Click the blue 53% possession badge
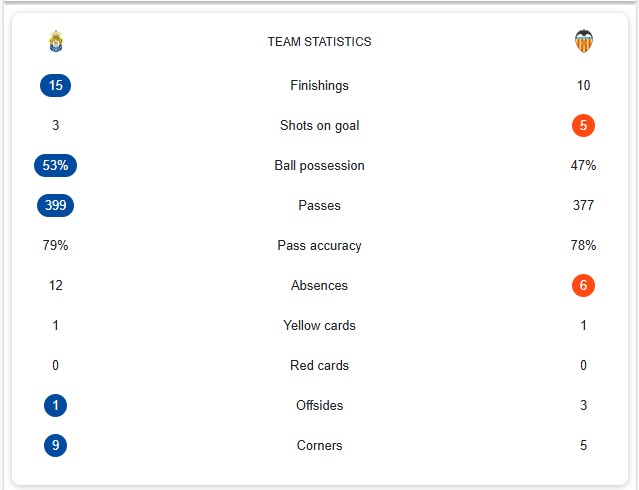 point(55,166)
